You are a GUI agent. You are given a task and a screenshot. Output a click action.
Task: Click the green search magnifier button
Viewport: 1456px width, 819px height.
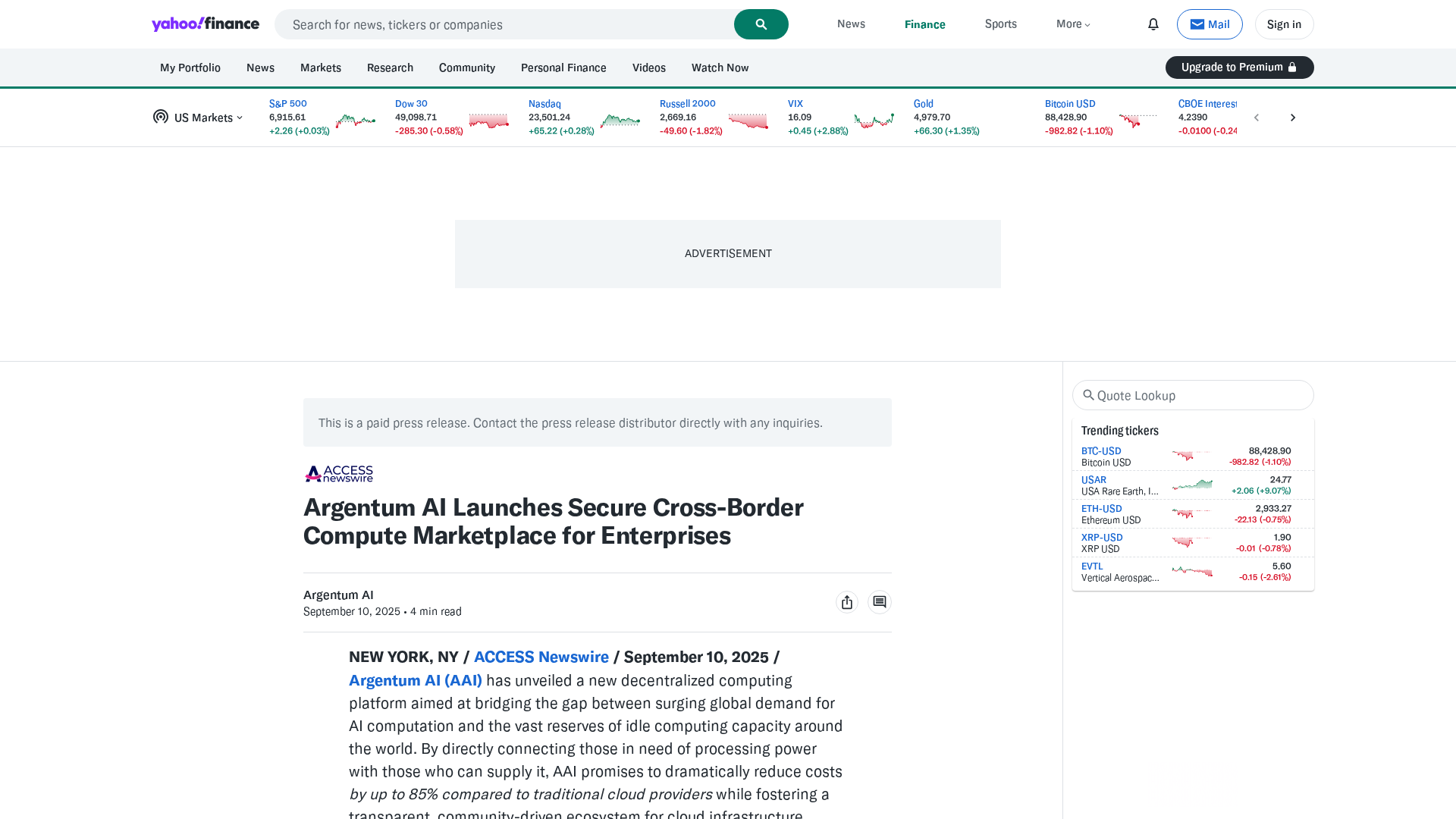[x=761, y=24]
